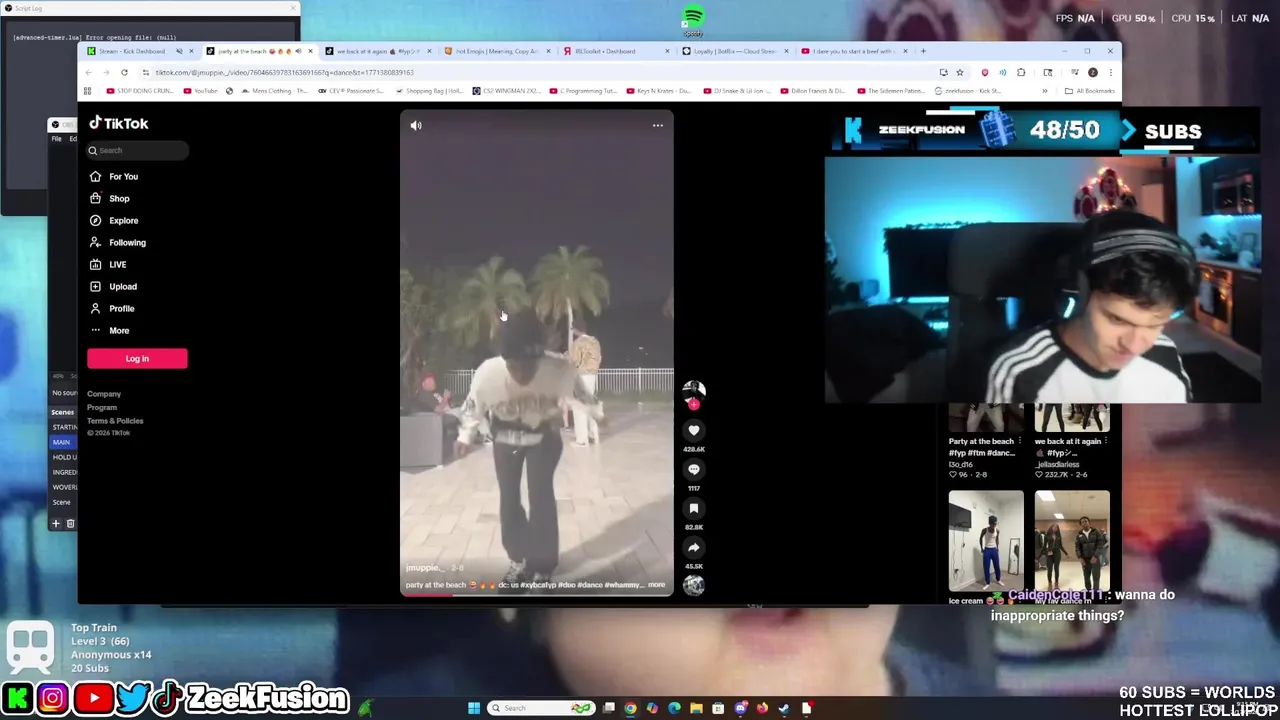1280x720 pixels.
Task: Bookmark this page with star icon
Action: [960, 72]
